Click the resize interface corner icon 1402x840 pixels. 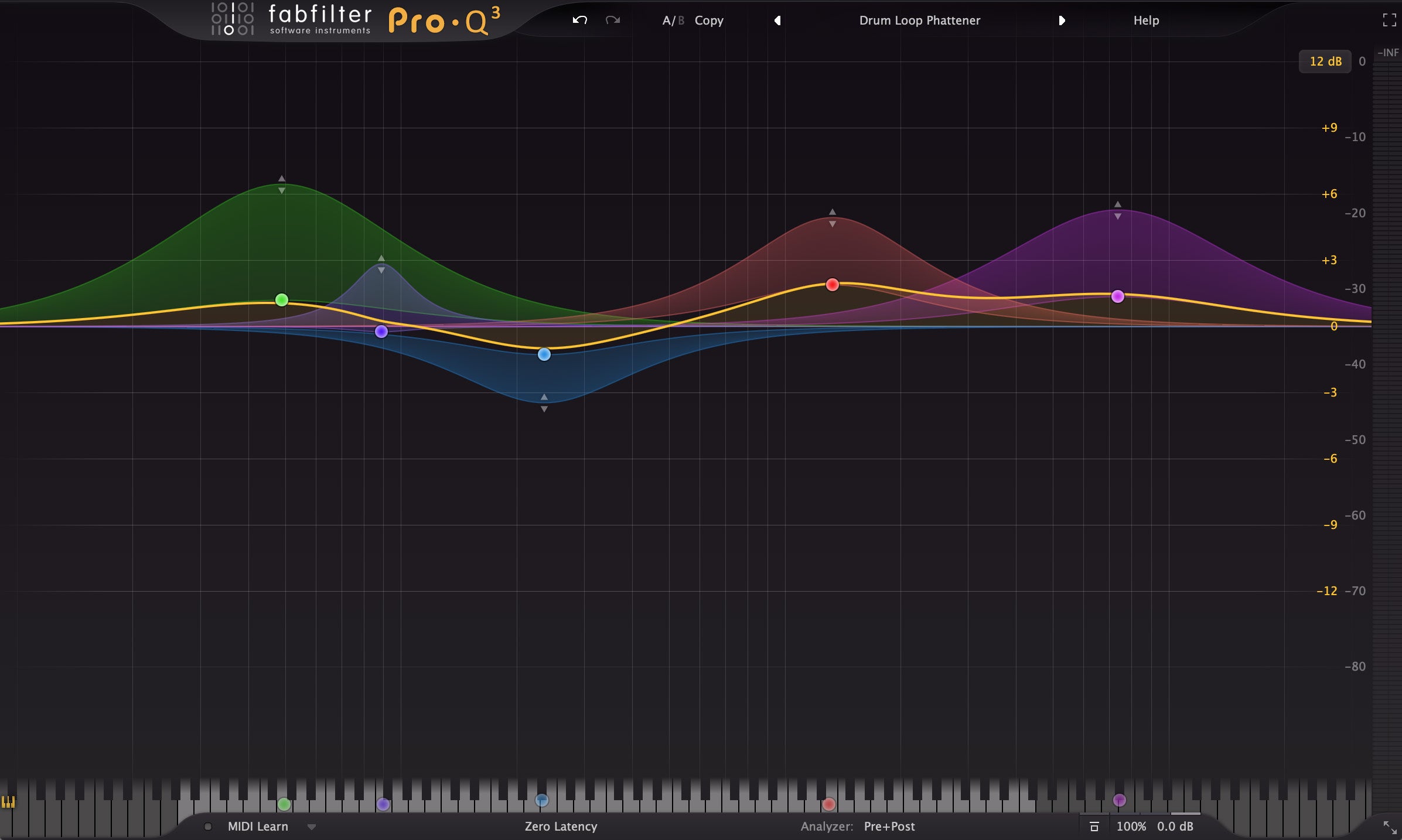click(1390, 827)
